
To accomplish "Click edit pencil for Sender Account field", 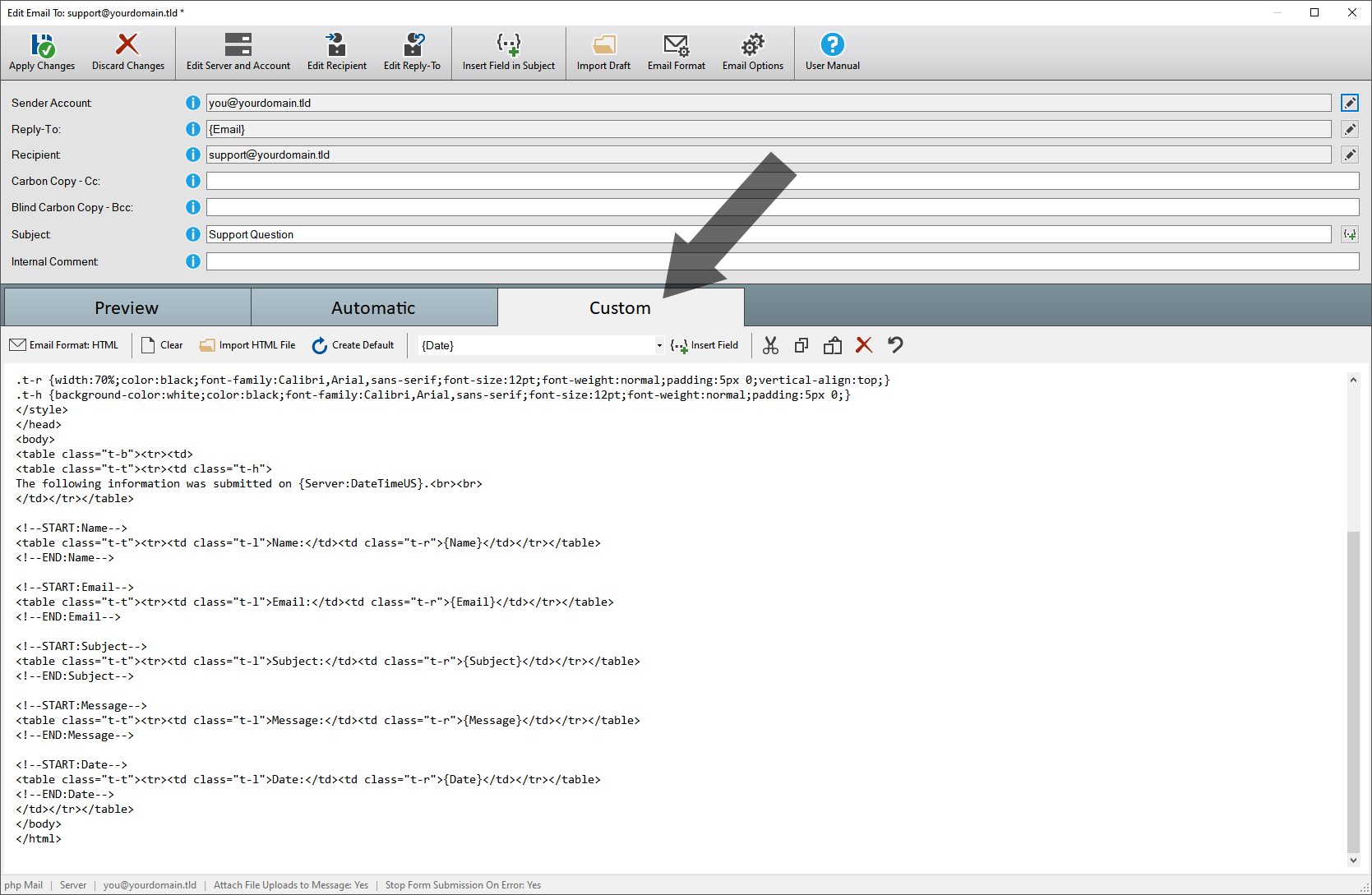I will (1350, 103).
